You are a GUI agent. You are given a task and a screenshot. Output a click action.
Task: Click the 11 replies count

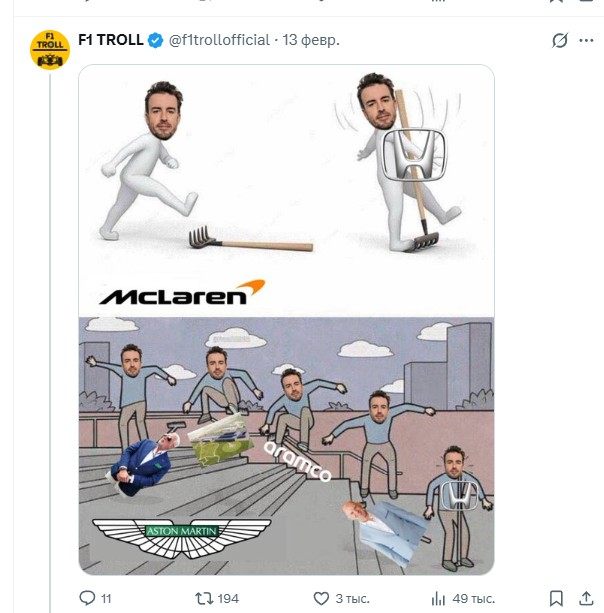[106, 598]
